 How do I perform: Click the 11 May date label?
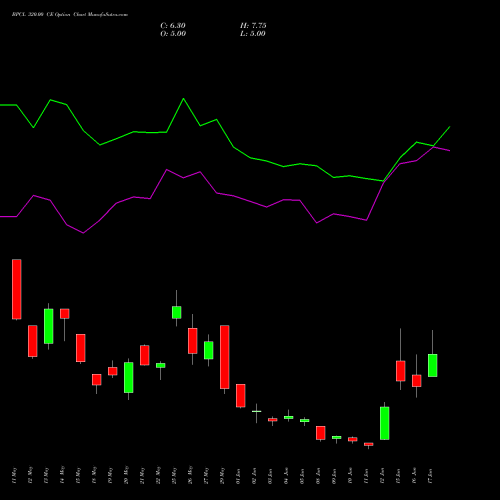14,476
